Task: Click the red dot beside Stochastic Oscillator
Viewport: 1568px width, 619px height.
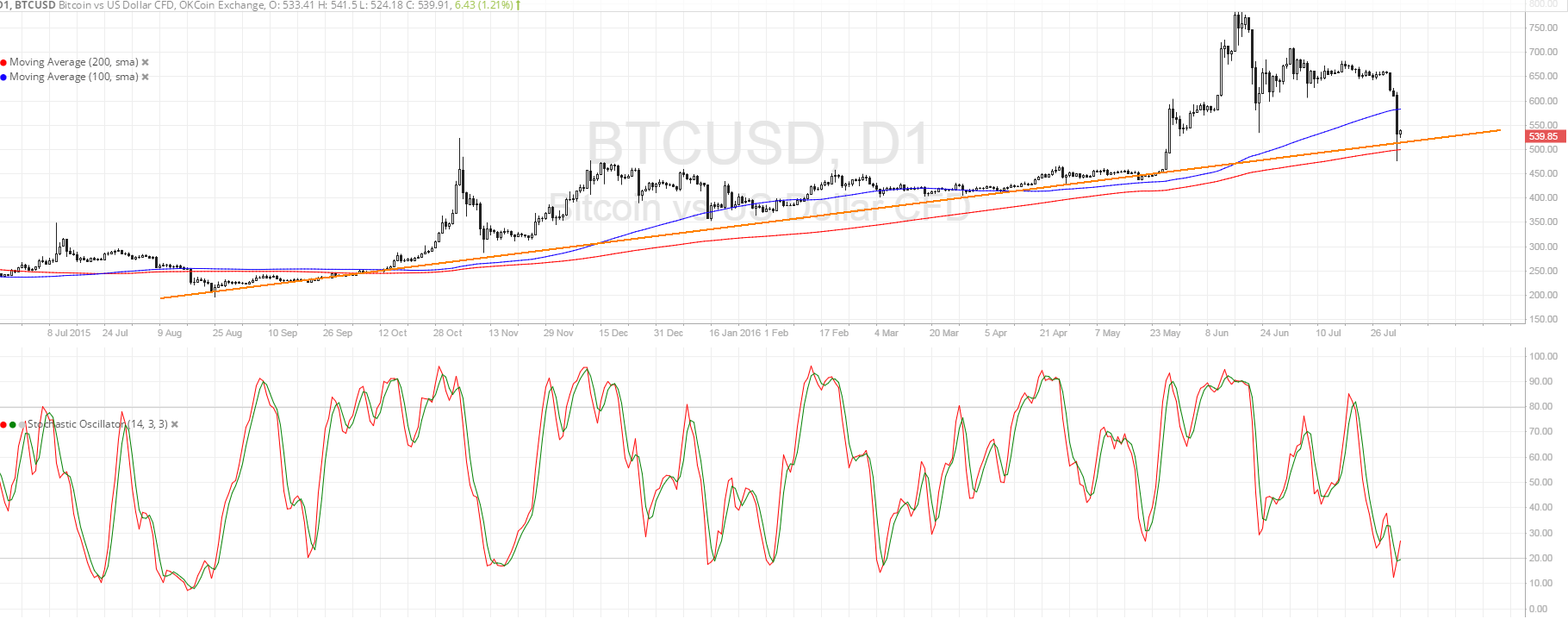Action: pos(3,424)
